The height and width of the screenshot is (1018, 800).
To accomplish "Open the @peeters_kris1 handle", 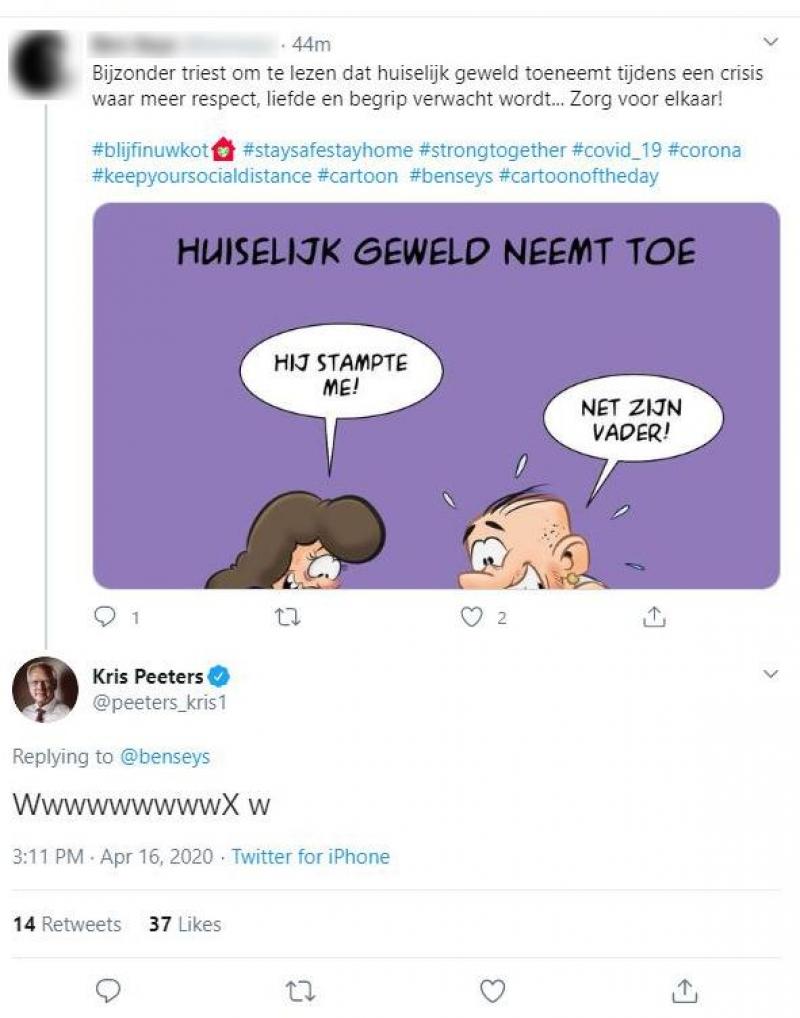I will (160, 703).
